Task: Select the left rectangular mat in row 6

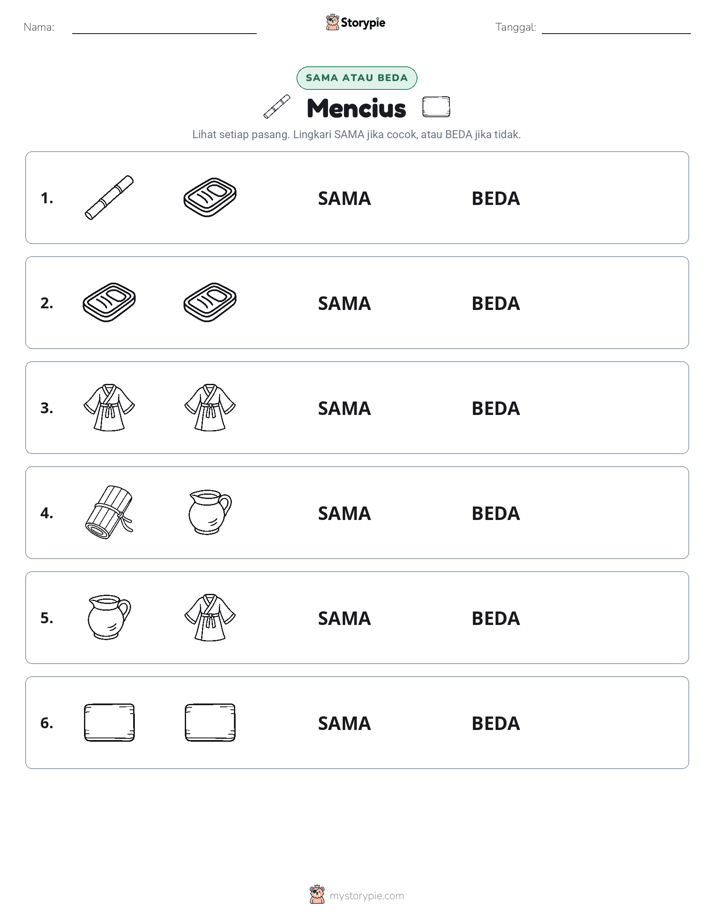Action: [109, 722]
